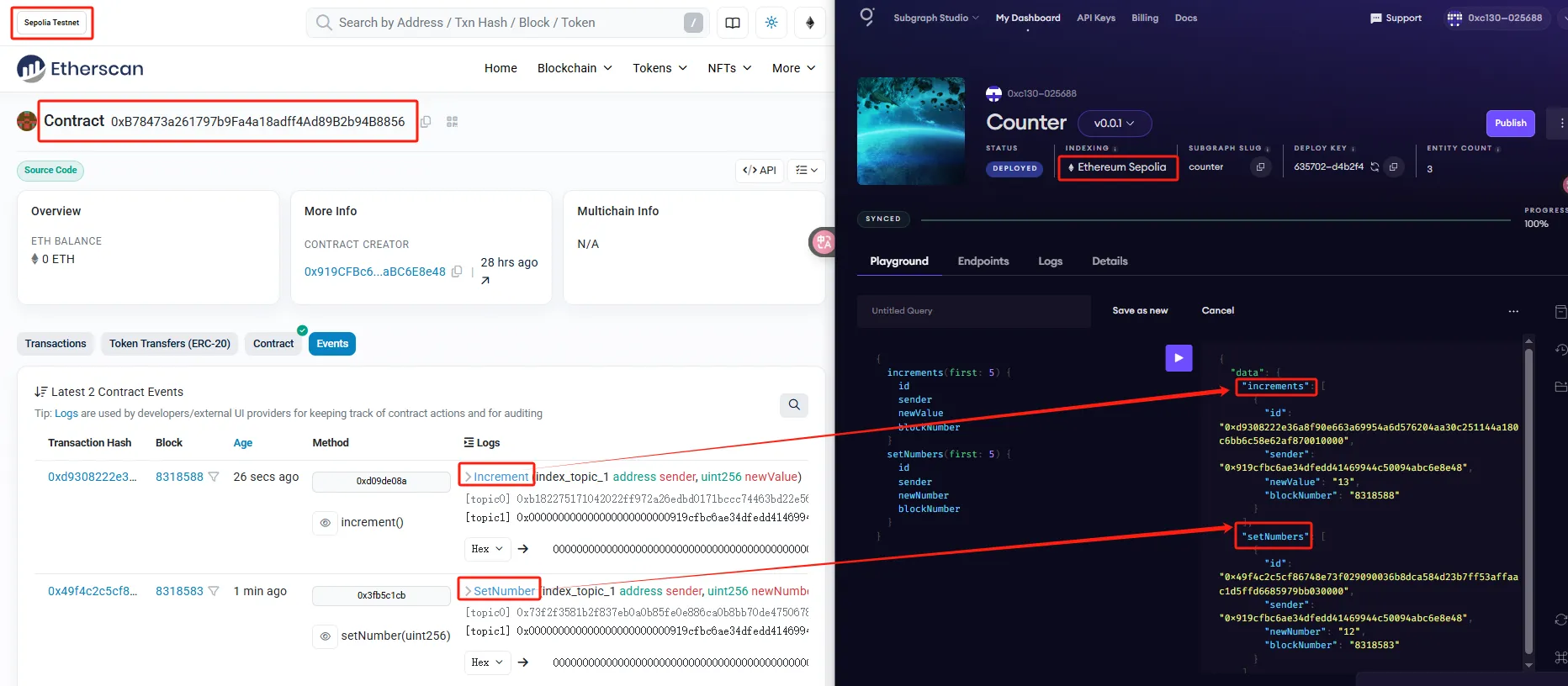Click the events search magnifier button
Viewport: 1568px width, 686px height.
point(794,405)
